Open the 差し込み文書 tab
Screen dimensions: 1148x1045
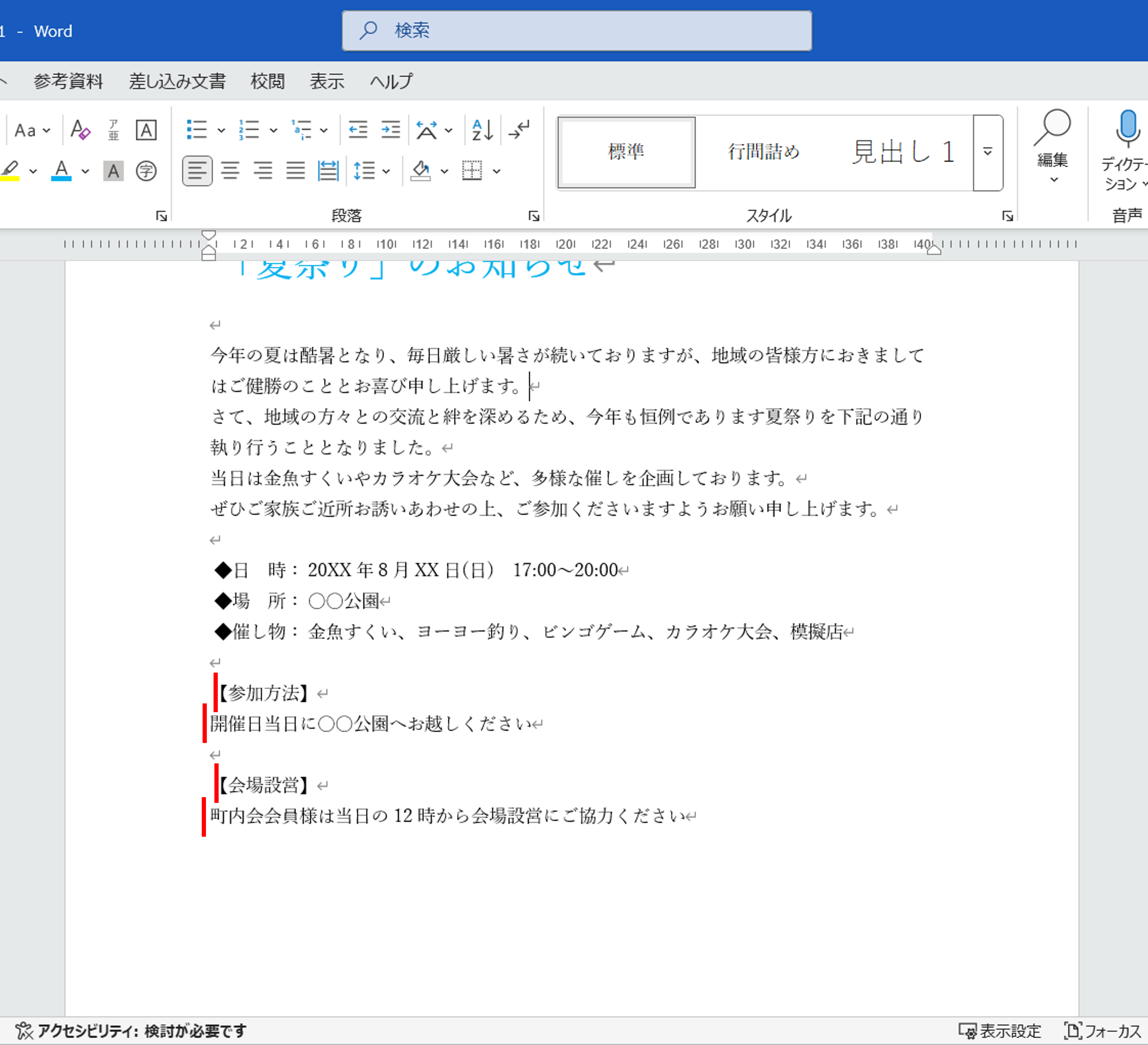pyautogui.click(x=177, y=81)
